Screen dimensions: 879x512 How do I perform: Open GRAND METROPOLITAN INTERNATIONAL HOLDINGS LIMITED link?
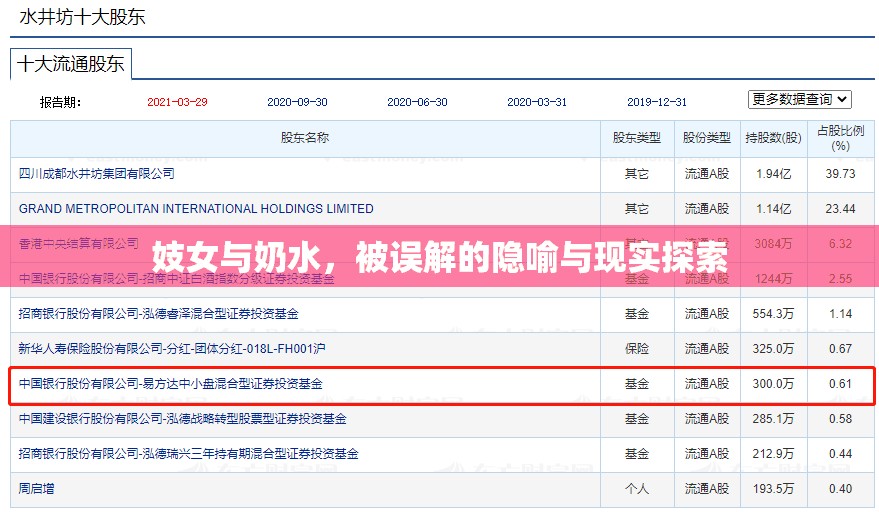pyautogui.click(x=196, y=209)
